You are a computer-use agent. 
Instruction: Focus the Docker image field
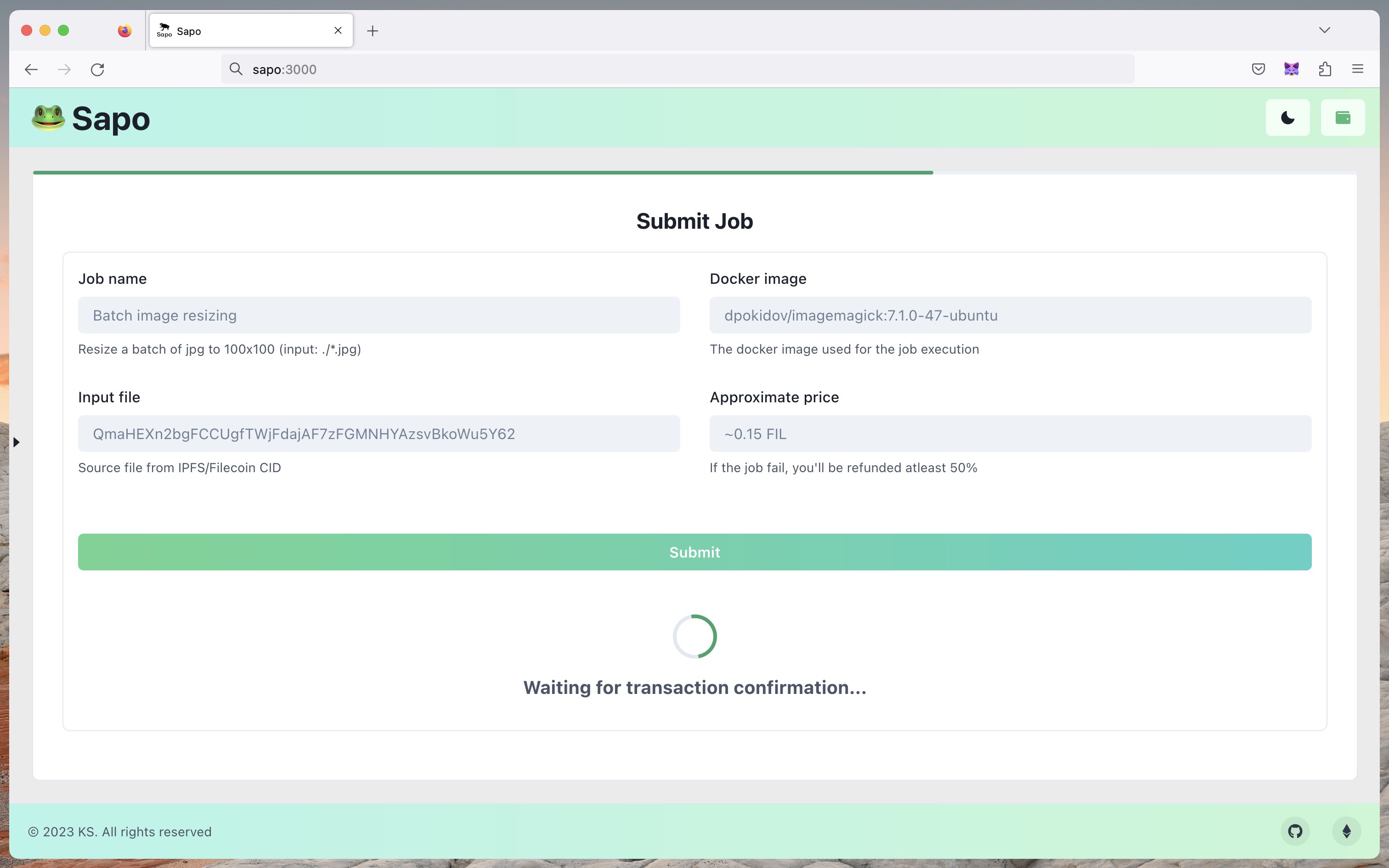point(1010,315)
